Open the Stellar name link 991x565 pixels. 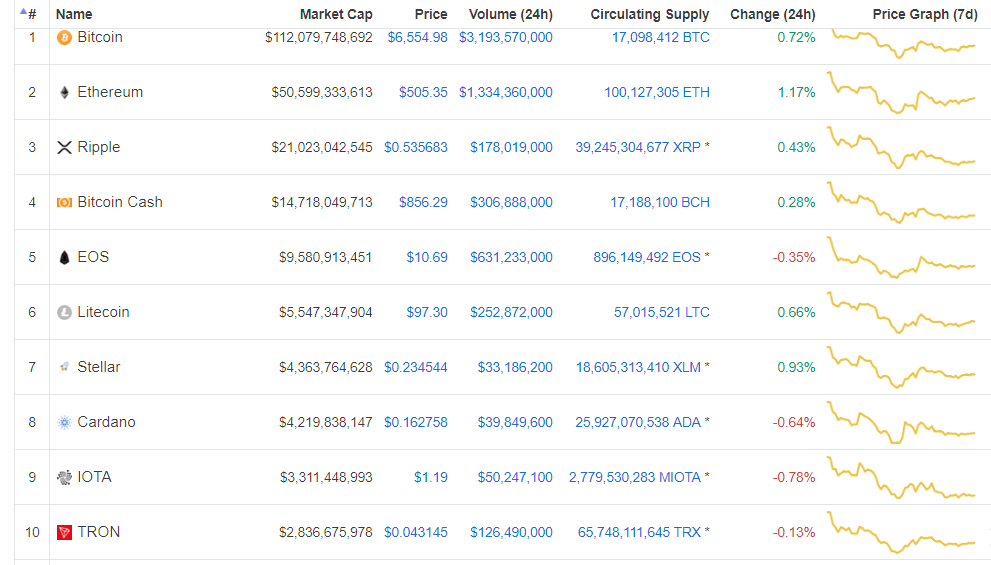pos(99,367)
